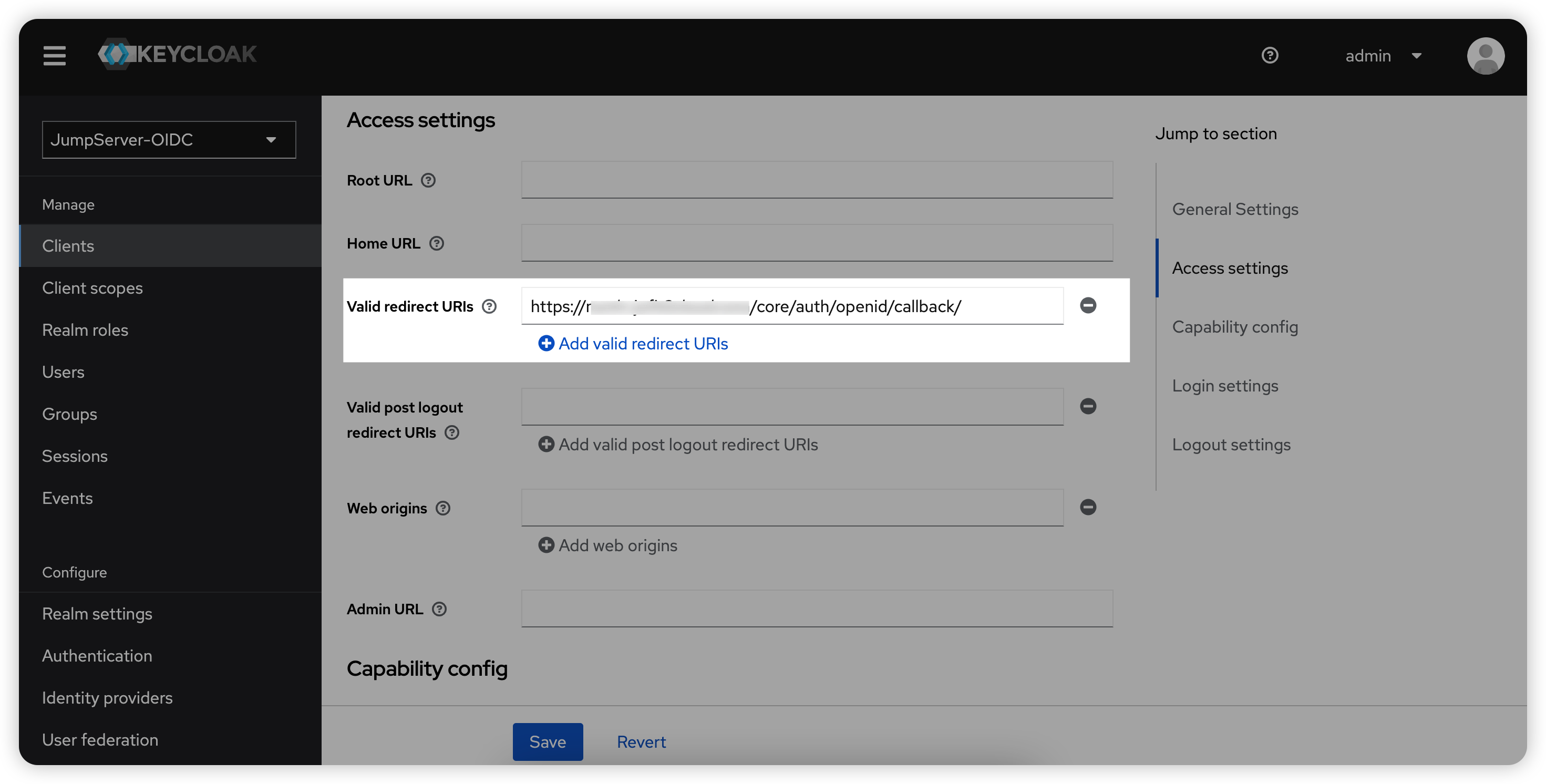Open Client scopes in sidebar
Screen dimensions: 1546x784
pyautogui.click(x=92, y=288)
